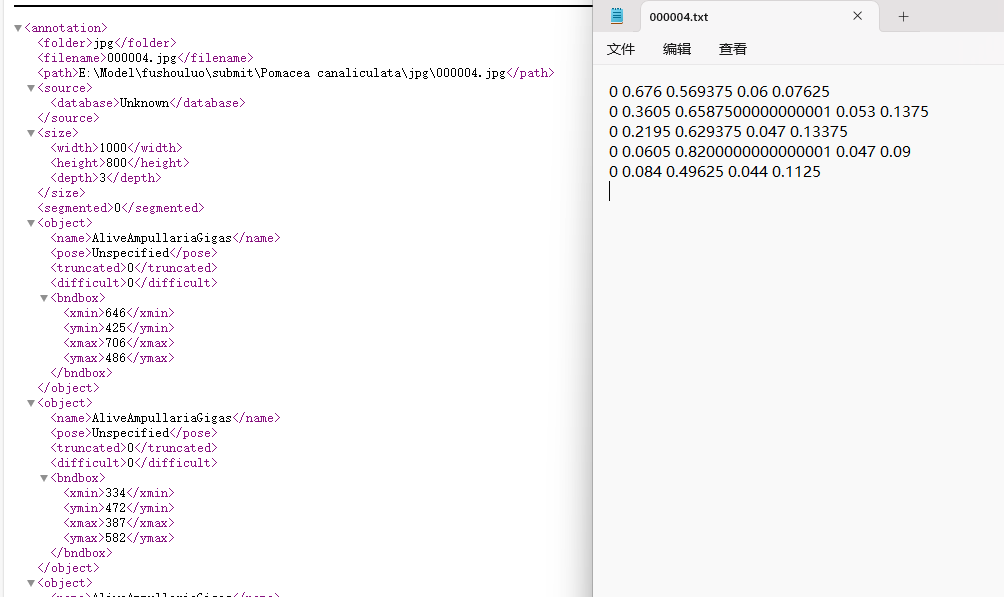Collapse the bndbox under the second object
The image size is (1004, 597).
click(x=44, y=477)
